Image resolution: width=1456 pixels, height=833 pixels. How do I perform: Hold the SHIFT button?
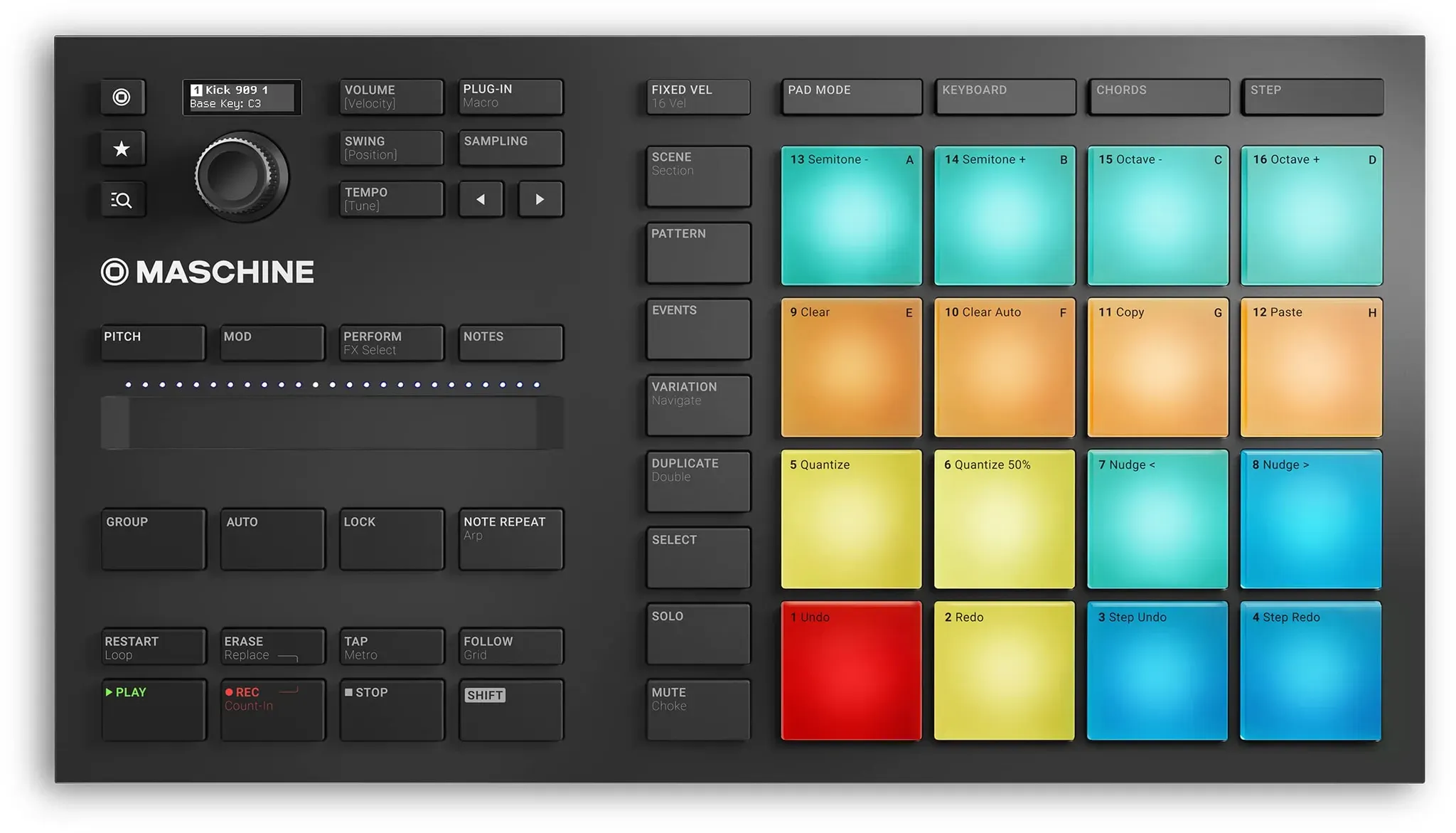tap(511, 710)
